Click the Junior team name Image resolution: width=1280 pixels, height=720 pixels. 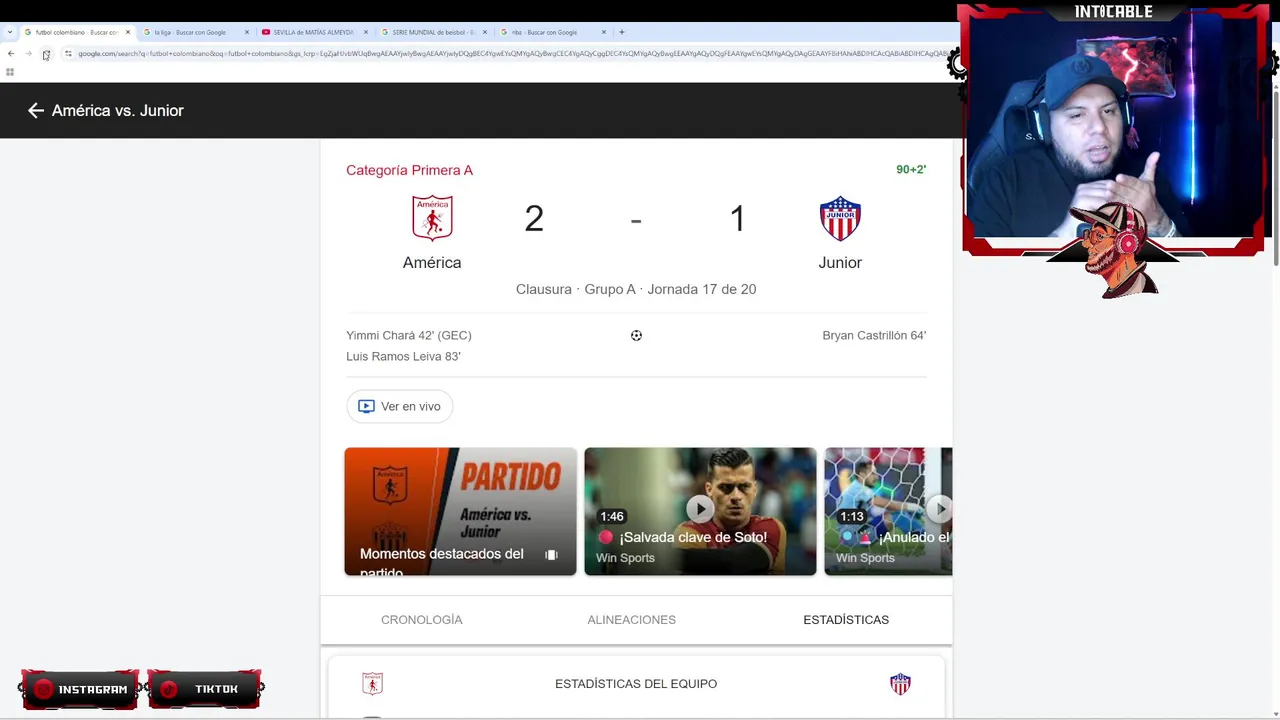840,263
